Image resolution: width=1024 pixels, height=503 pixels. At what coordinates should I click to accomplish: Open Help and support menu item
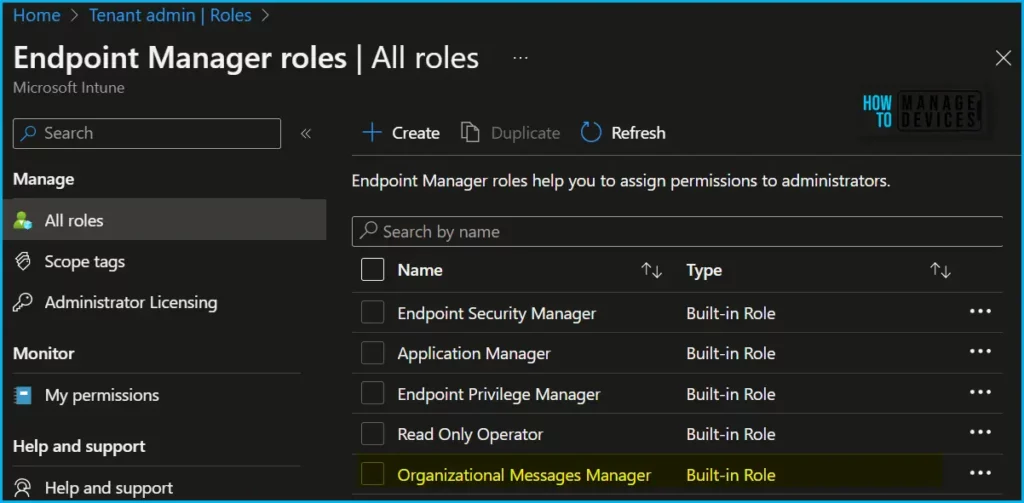click(108, 488)
